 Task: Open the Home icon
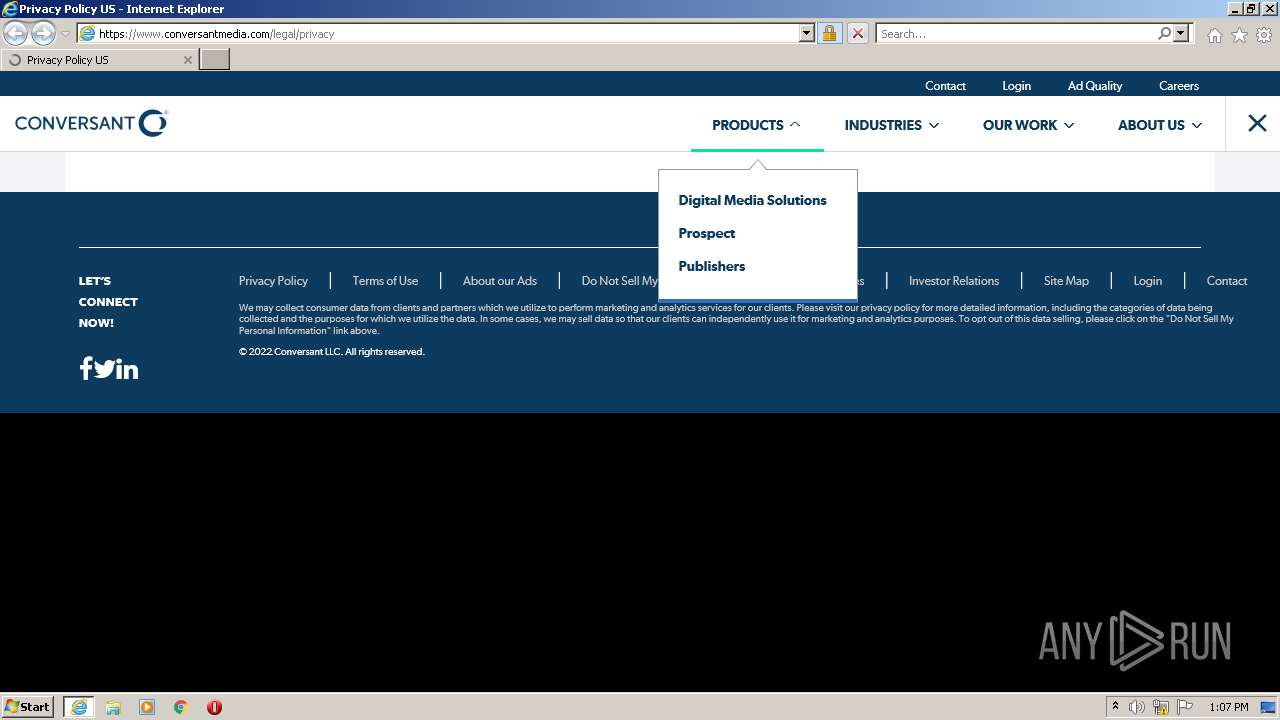1214,35
